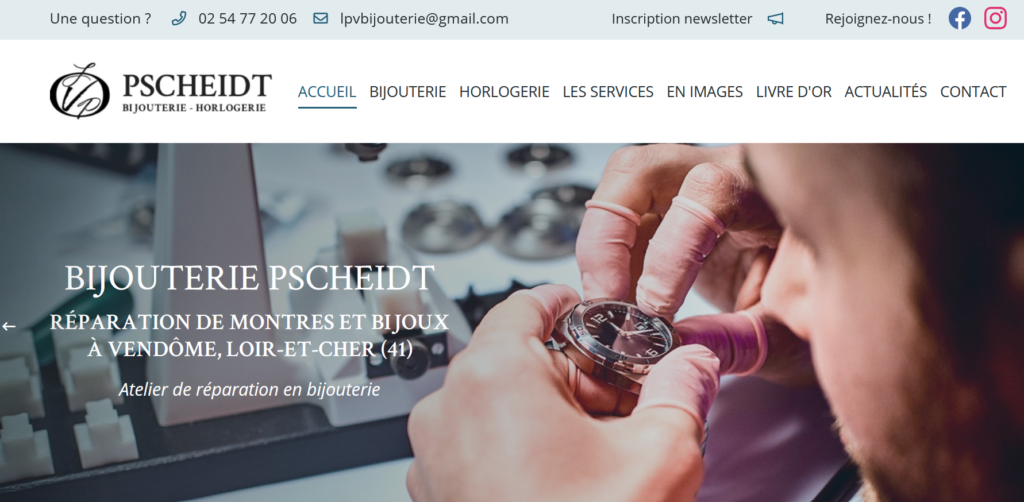Open the Accueil menu item
1024x502 pixels.
(327, 92)
